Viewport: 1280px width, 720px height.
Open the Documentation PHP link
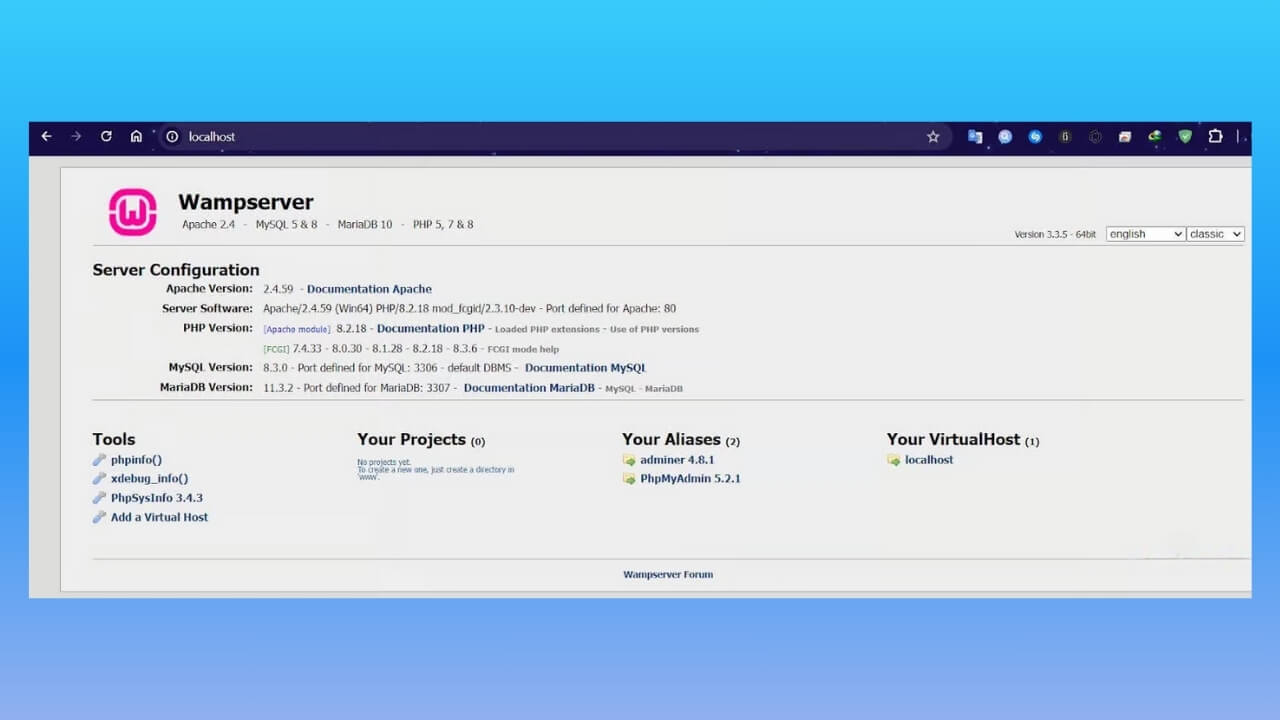430,328
